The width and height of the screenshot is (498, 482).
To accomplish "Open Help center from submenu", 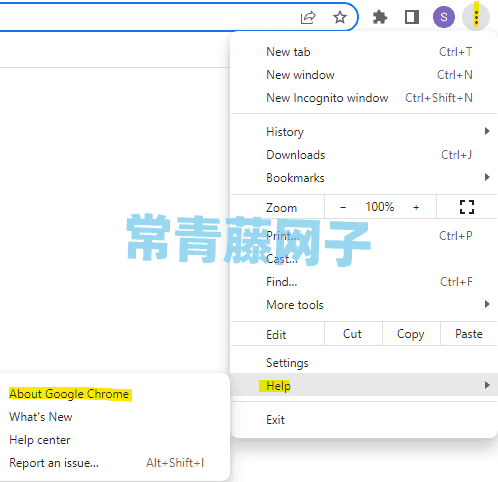I will click(115, 440).
